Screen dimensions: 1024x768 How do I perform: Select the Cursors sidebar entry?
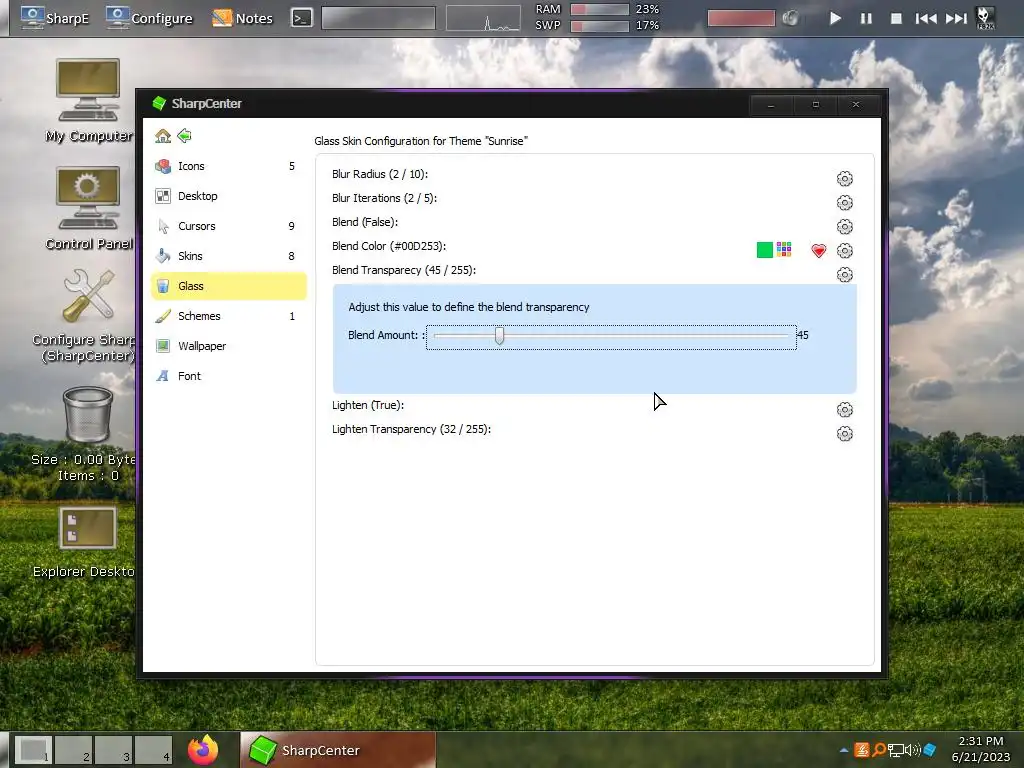click(x=229, y=226)
